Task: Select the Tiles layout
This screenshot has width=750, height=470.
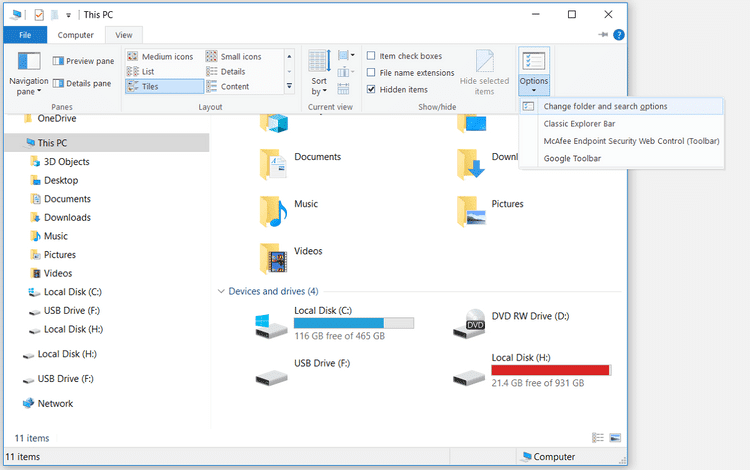Action: point(165,86)
